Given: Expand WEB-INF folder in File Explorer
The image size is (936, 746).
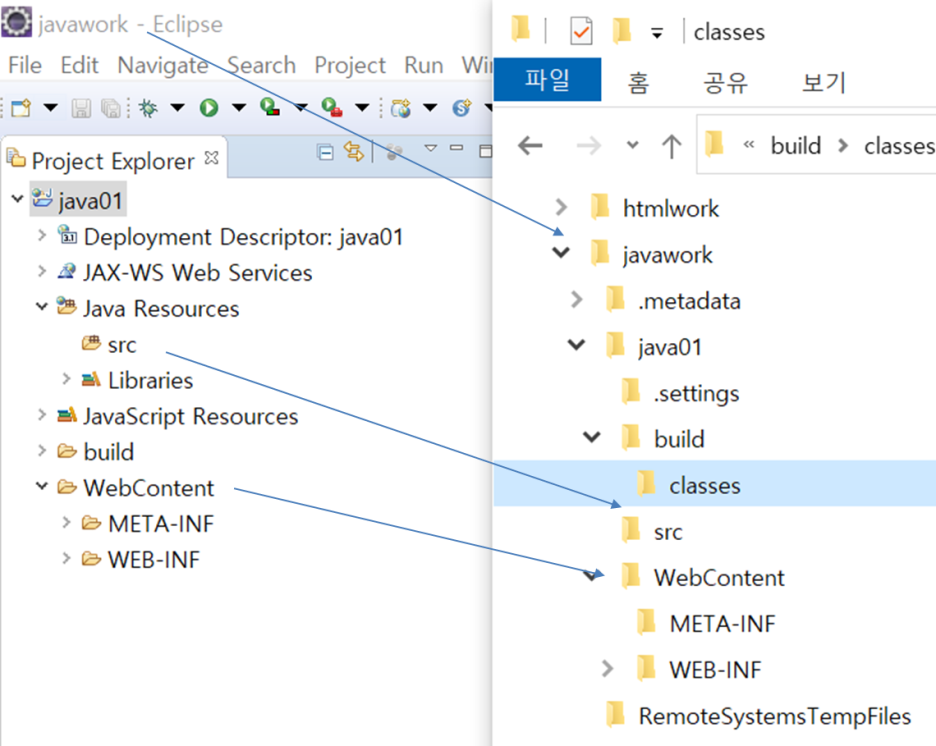Looking at the screenshot, I should pyautogui.click(x=607, y=668).
